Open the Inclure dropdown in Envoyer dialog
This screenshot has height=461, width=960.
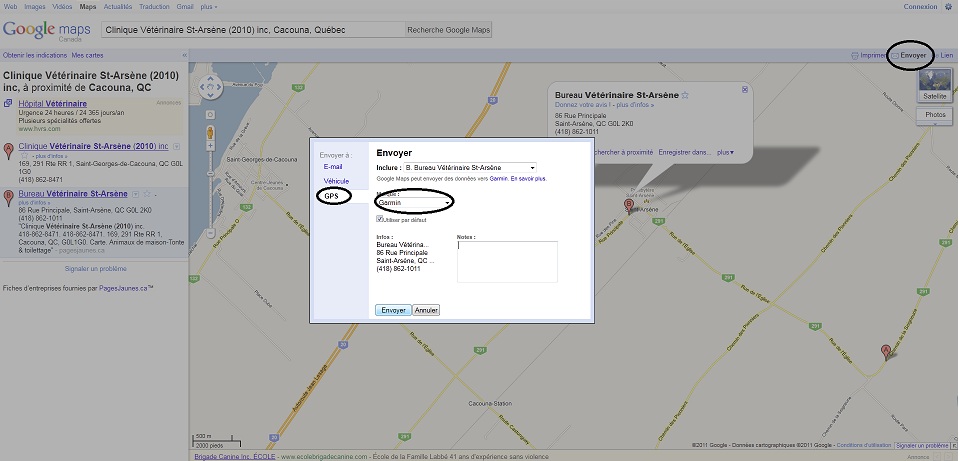point(470,168)
